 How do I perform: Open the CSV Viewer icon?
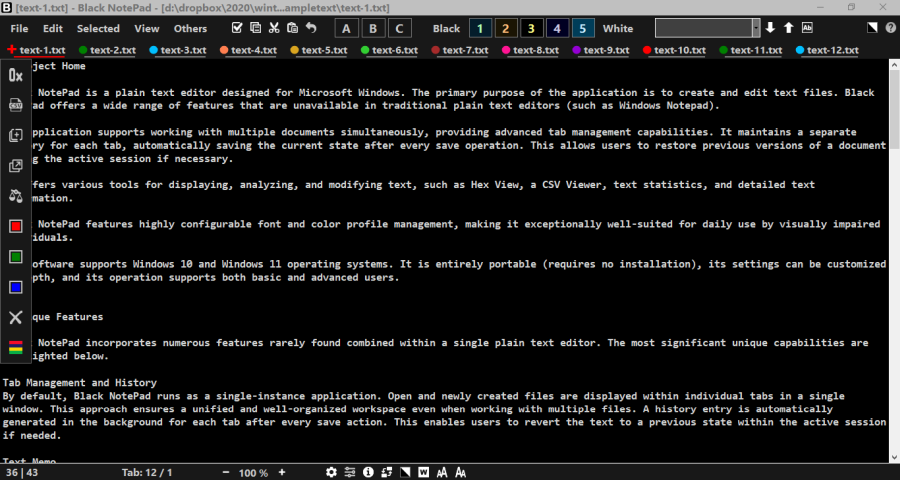(x=15, y=105)
